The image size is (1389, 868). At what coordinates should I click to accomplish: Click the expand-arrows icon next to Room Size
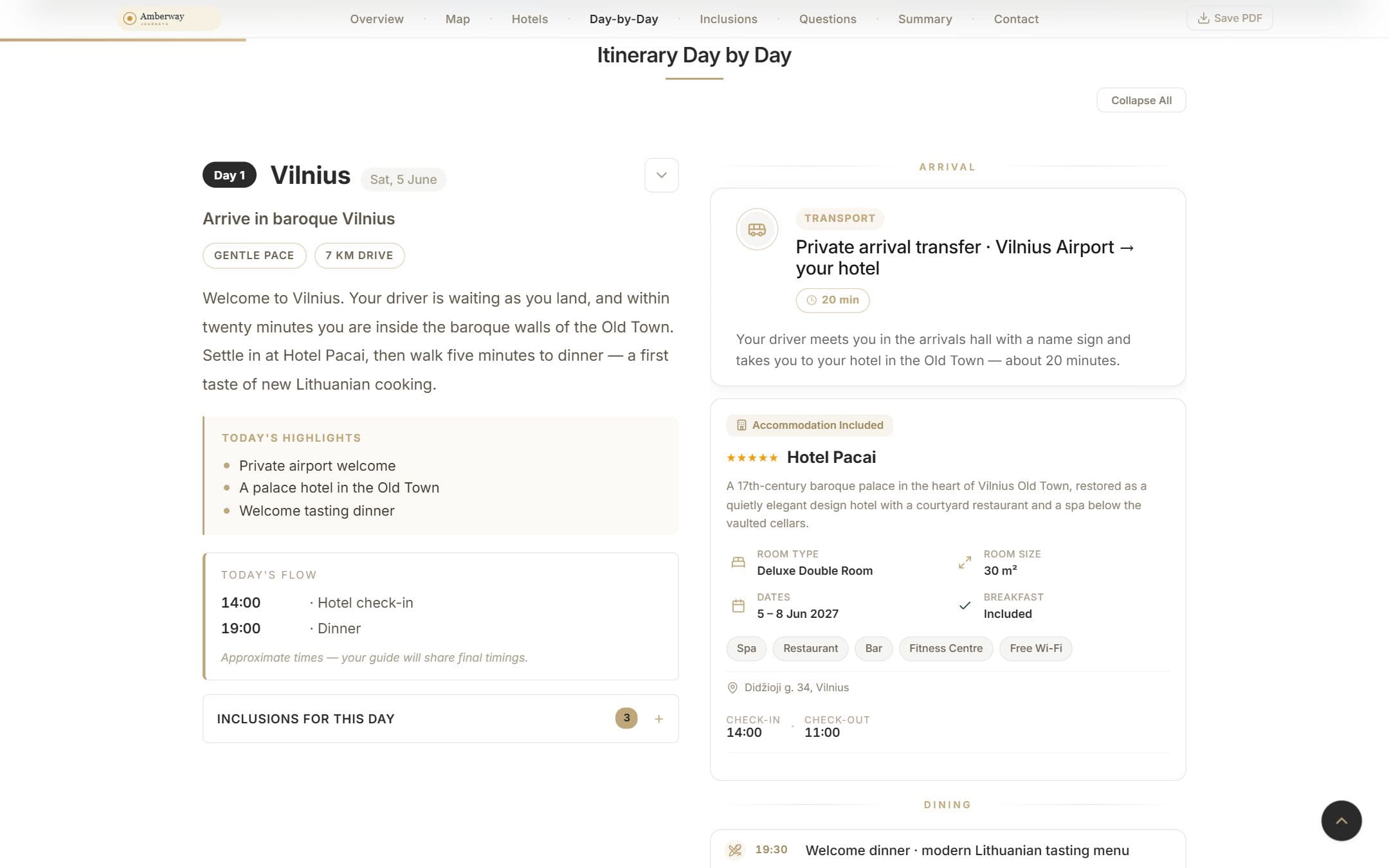[x=965, y=563]
